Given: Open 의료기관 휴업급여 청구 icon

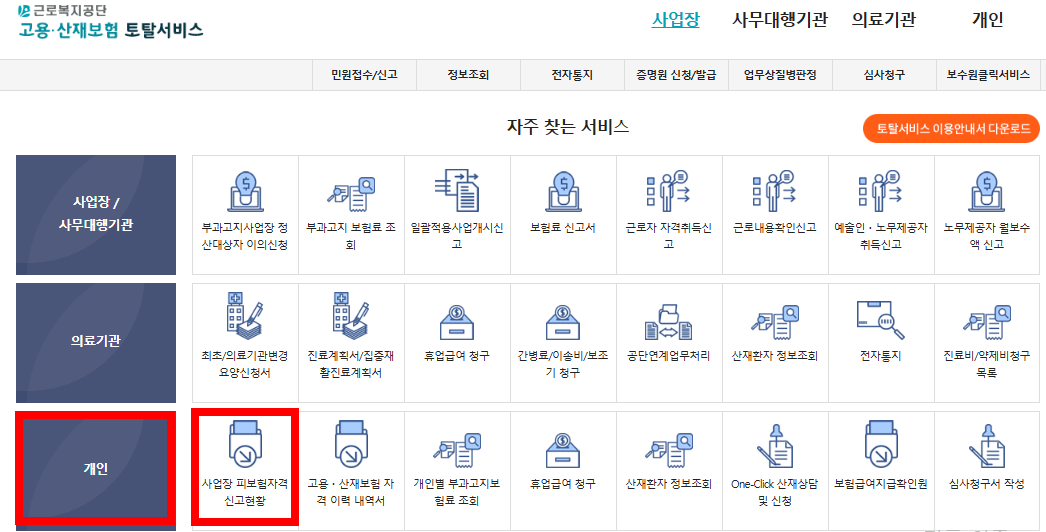Looking at the screenshot, I should (457, 322).
